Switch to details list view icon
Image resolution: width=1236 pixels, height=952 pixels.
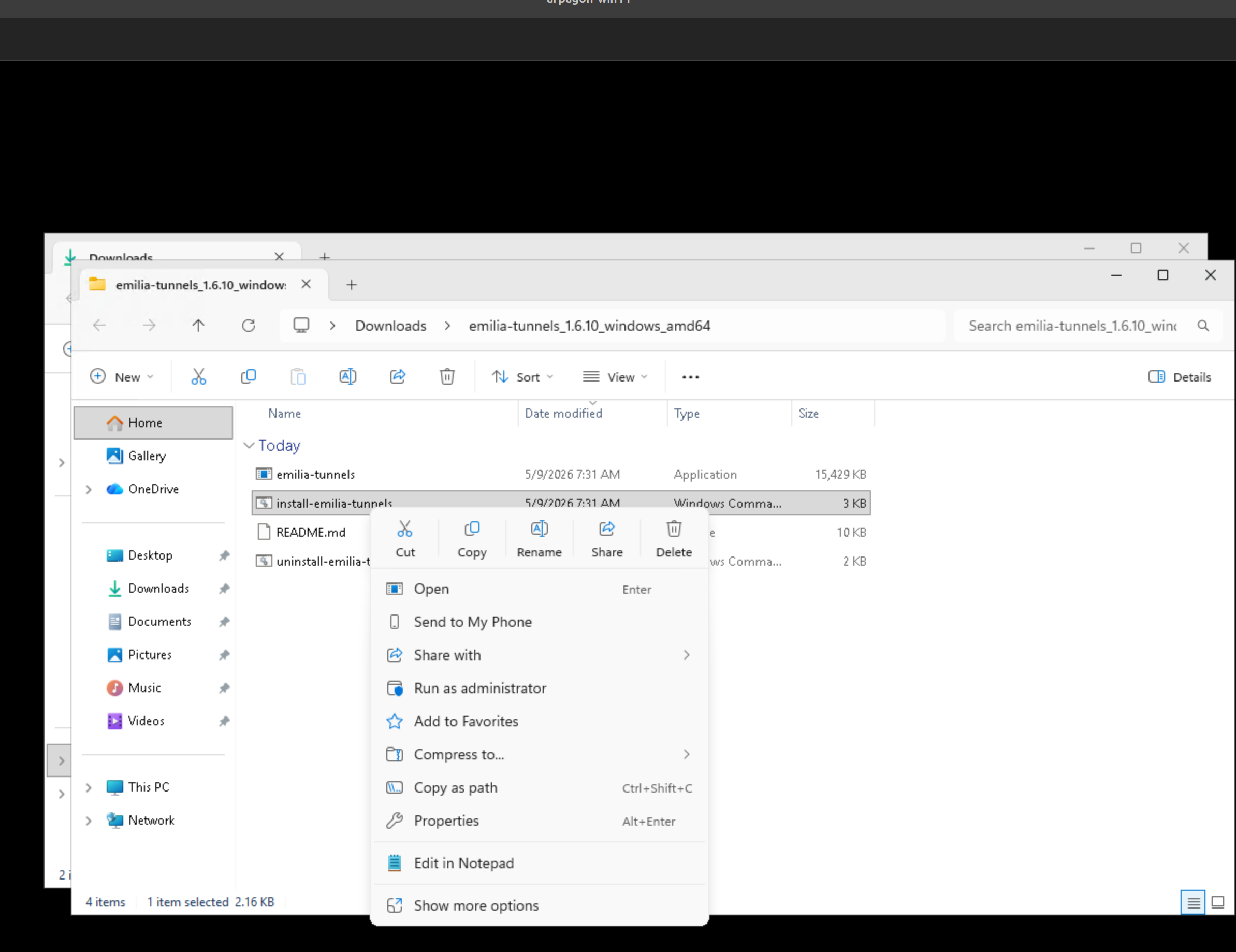click(1193, 902)
